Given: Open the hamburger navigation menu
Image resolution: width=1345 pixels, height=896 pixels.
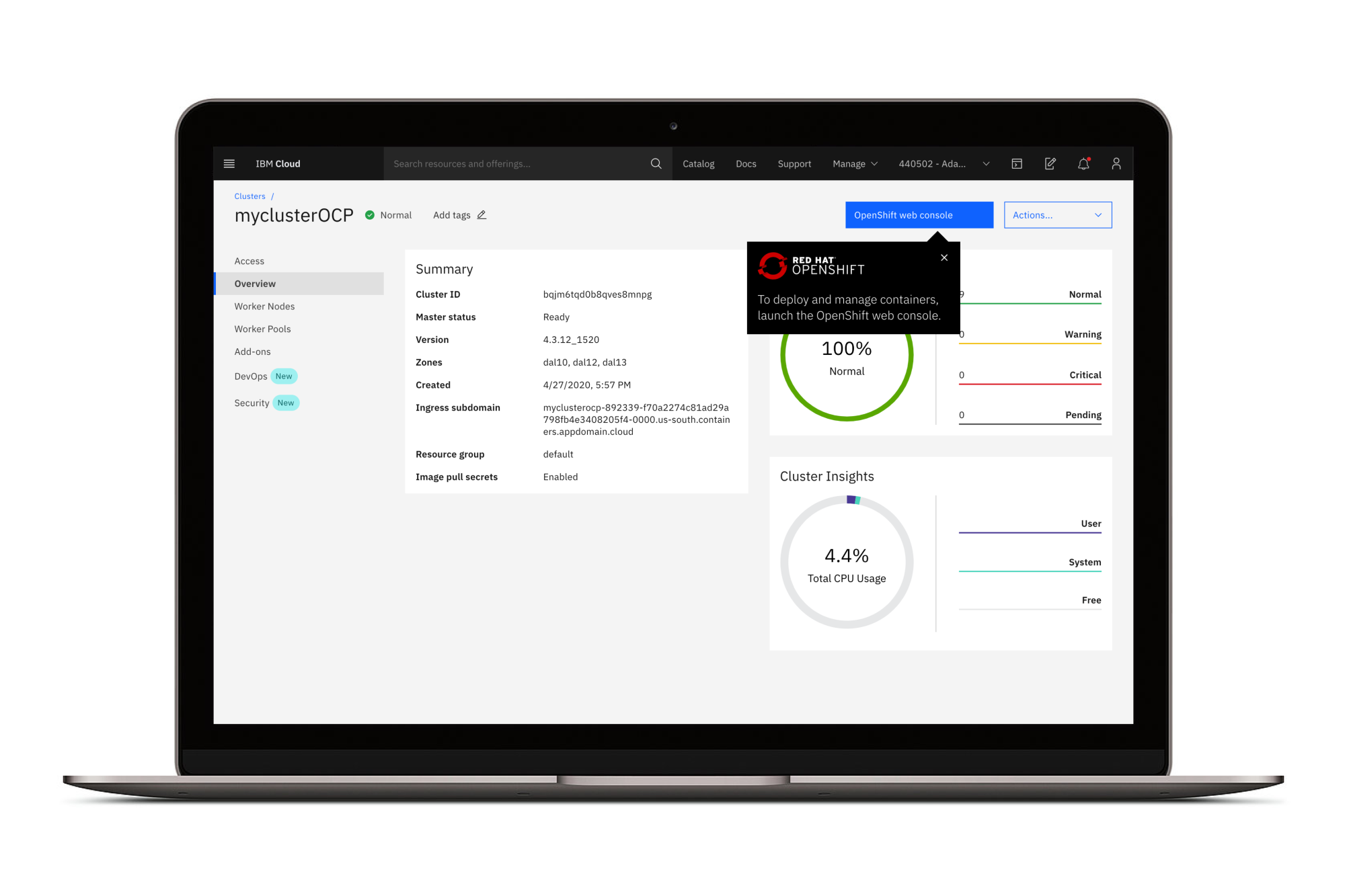Looking at the screenshot, I should [x=229, y=163].
